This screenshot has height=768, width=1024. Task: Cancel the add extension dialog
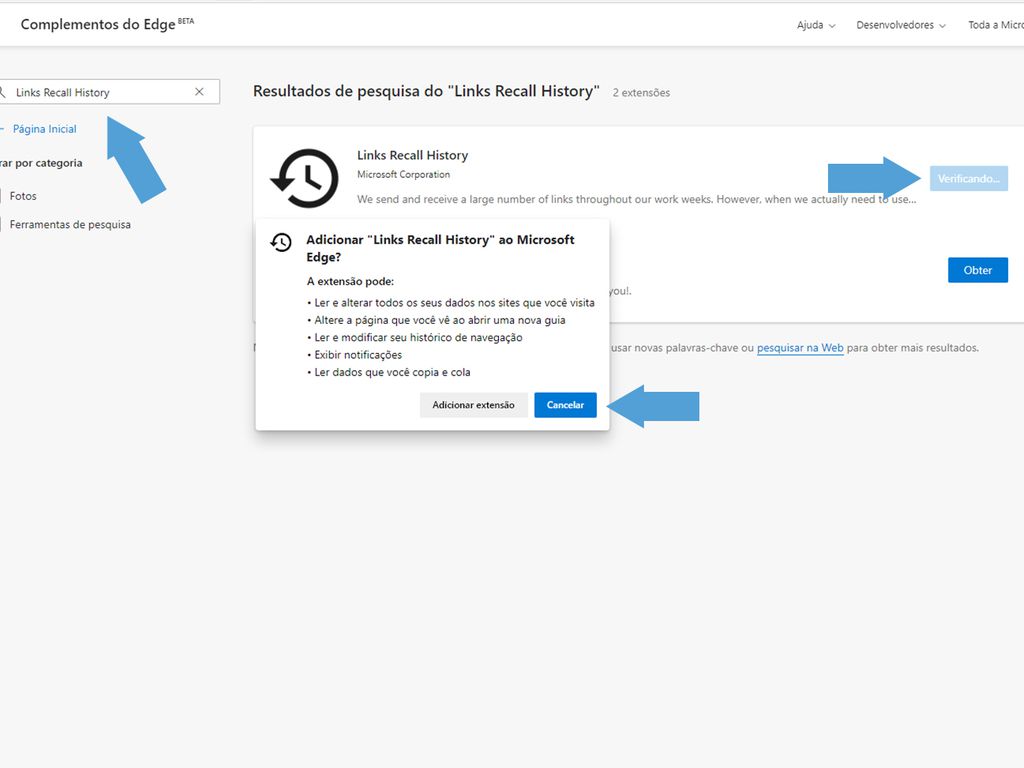pyautogui.click(x=565, y=405)
